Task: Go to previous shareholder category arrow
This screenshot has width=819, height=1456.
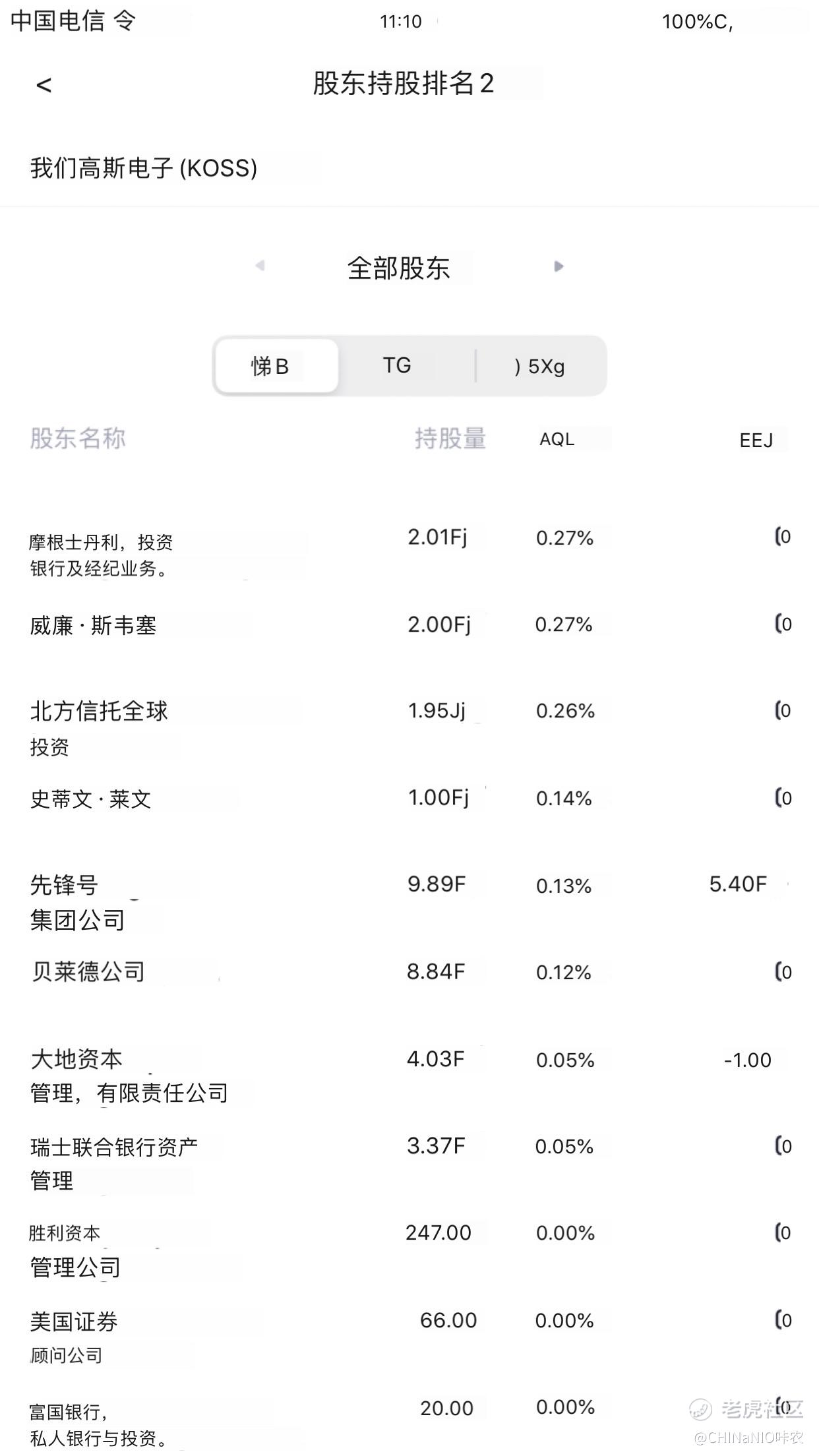Action: click(260, 266)
